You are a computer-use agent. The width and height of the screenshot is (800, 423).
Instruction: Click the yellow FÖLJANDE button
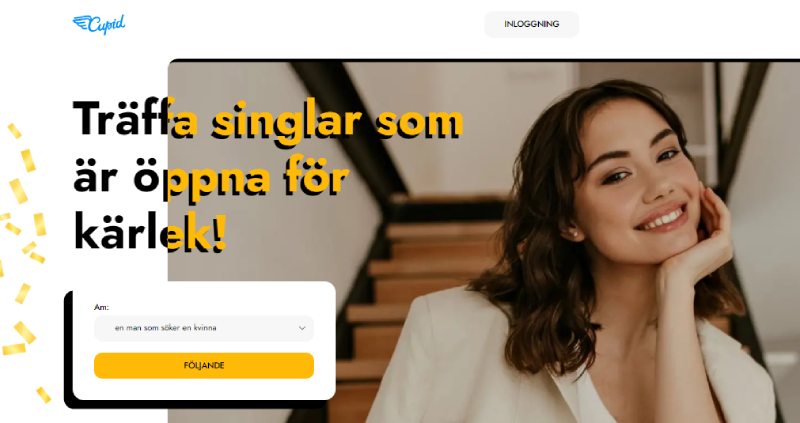click(204, 366)
